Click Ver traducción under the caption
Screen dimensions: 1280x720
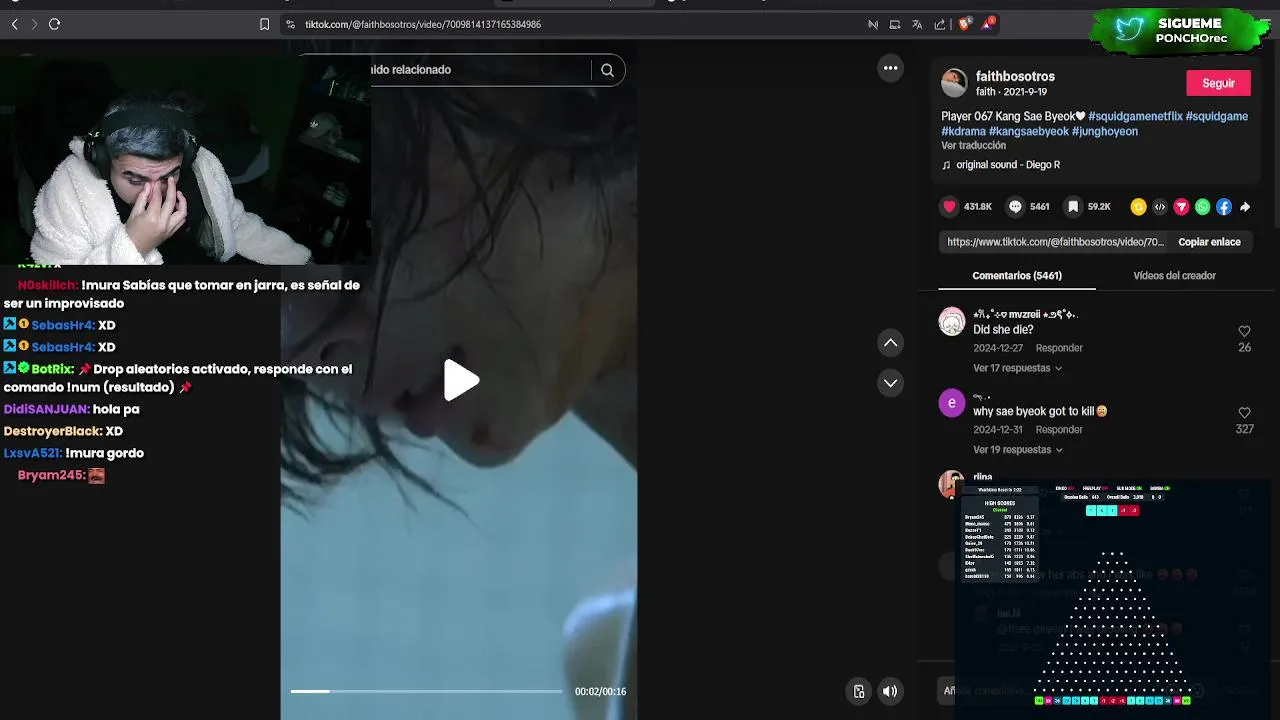973,146
